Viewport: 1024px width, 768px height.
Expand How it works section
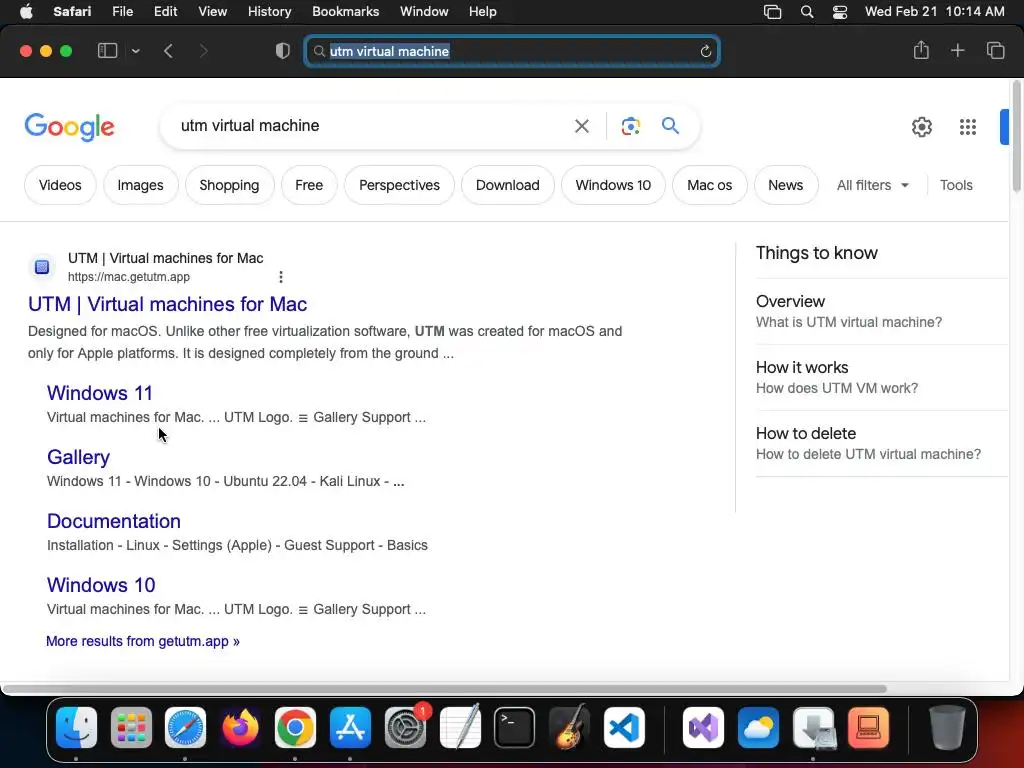[882, 377]
